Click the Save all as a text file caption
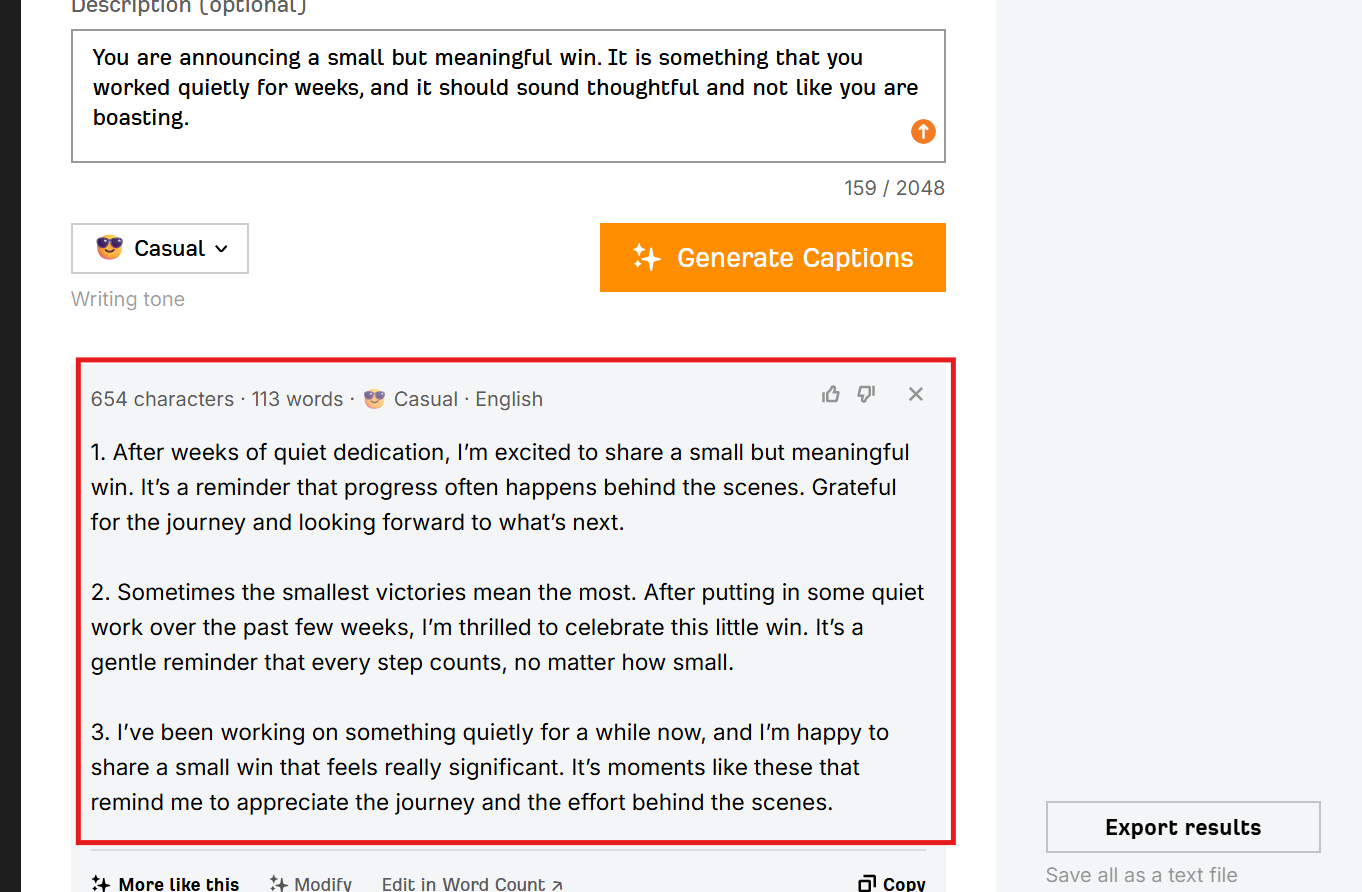 (1141, 875)
